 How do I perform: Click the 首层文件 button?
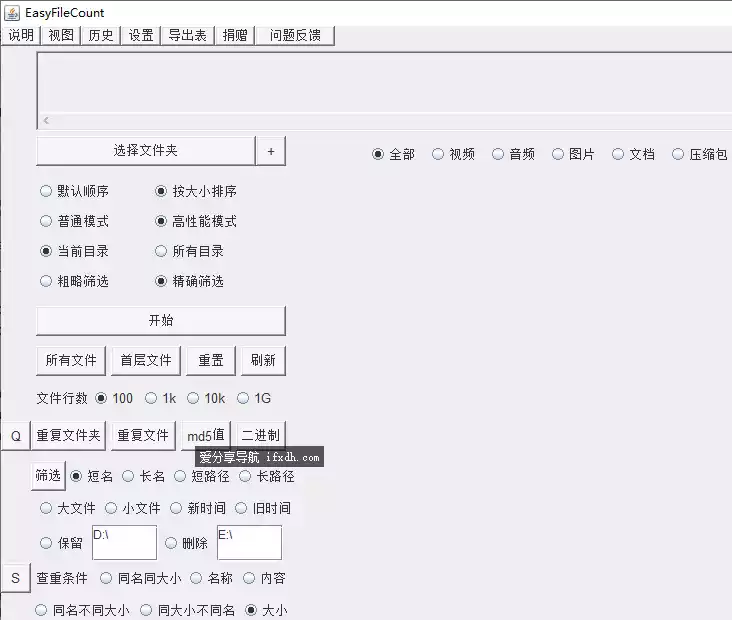click(x=146, y=360)
